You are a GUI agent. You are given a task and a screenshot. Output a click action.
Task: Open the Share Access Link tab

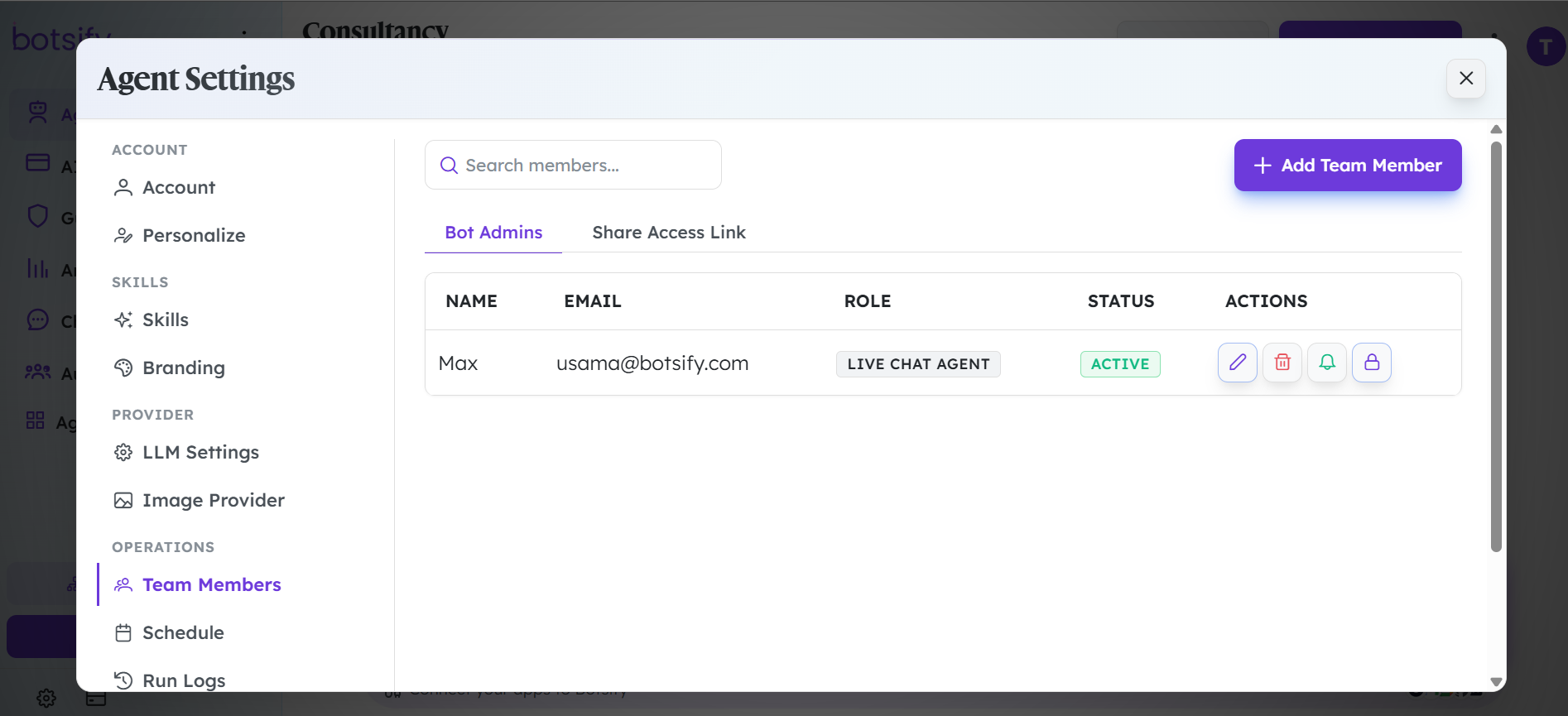pyautogui.click(x=669, y=233)
